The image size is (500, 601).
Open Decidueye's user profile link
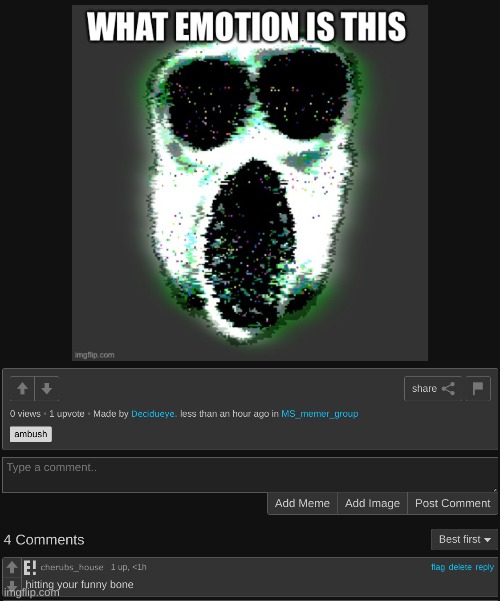tap(154, 414)
